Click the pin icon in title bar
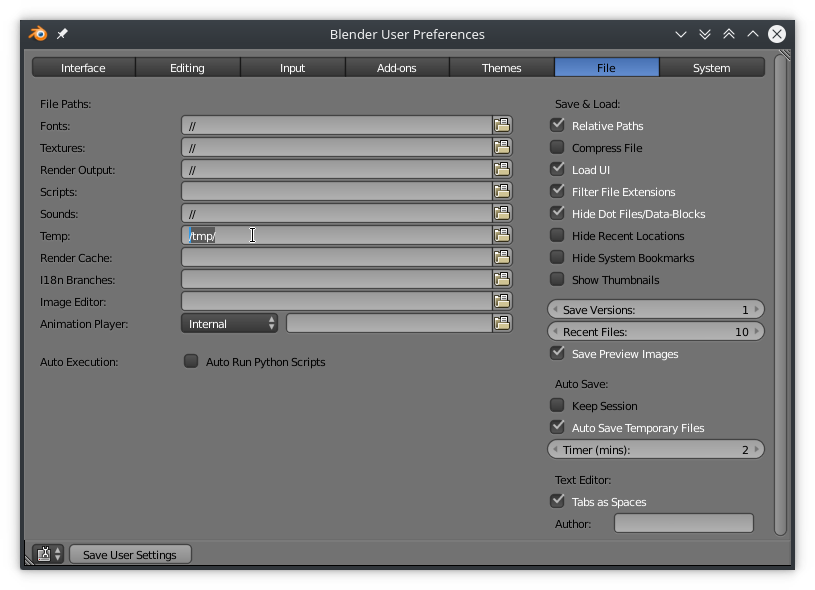The image size is (815, 590). click(62, 34)
